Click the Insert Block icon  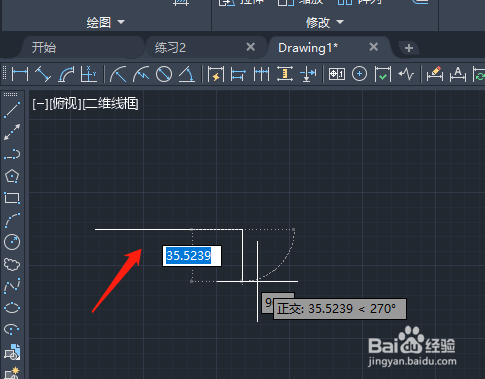(x=12, y=352)
